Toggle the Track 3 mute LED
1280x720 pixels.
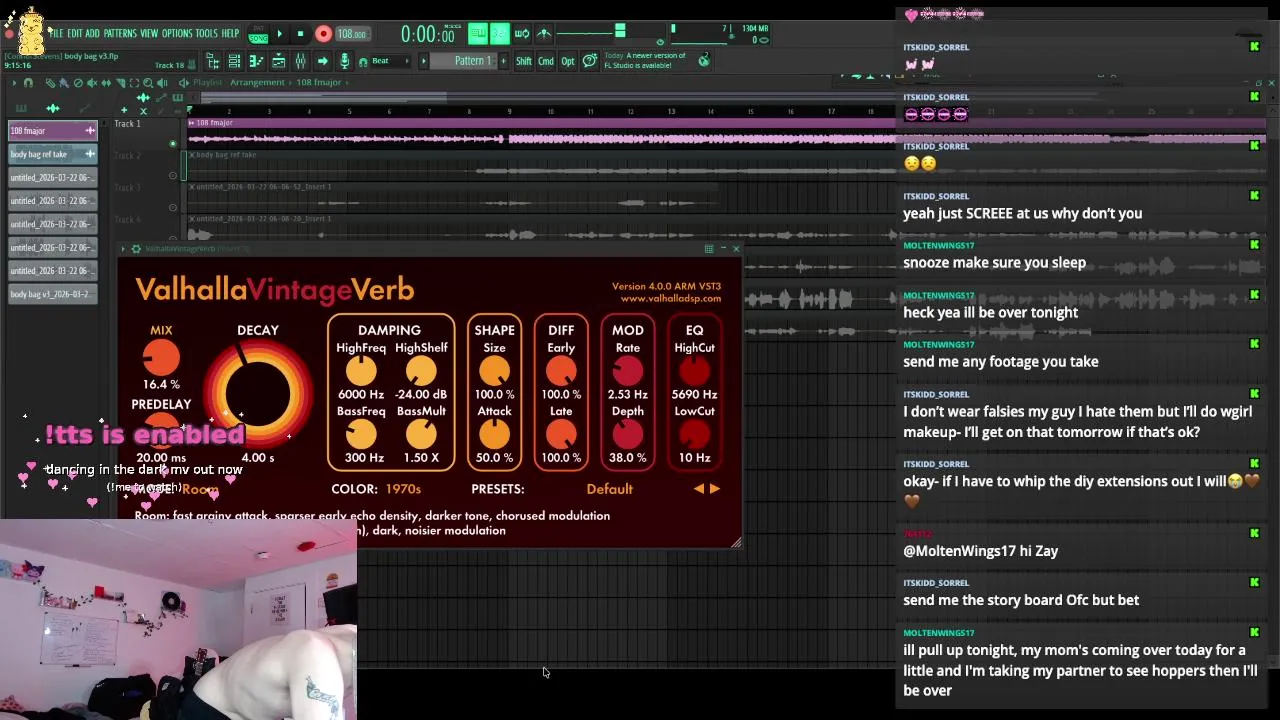(x=172, y=208)
